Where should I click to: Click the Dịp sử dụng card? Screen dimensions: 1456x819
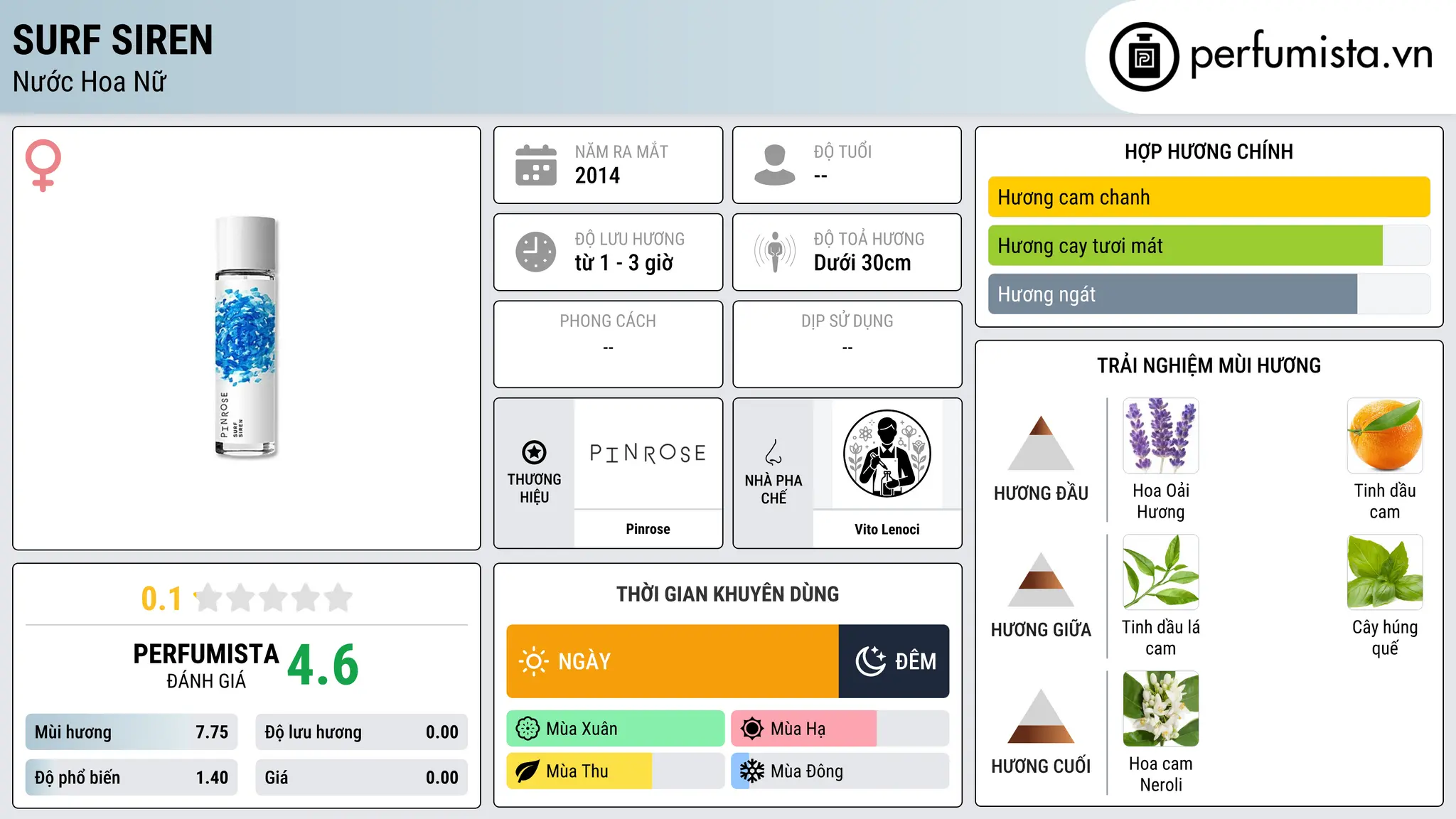[847, 344]
